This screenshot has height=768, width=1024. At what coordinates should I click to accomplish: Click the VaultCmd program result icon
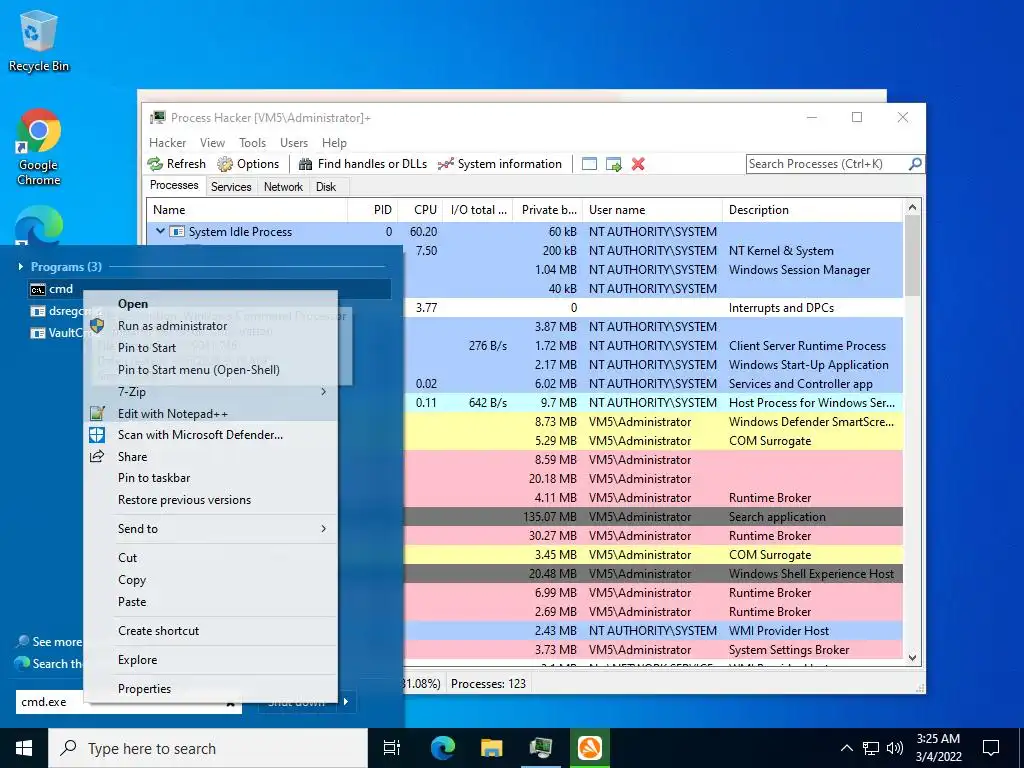click(x=38, y=333)
